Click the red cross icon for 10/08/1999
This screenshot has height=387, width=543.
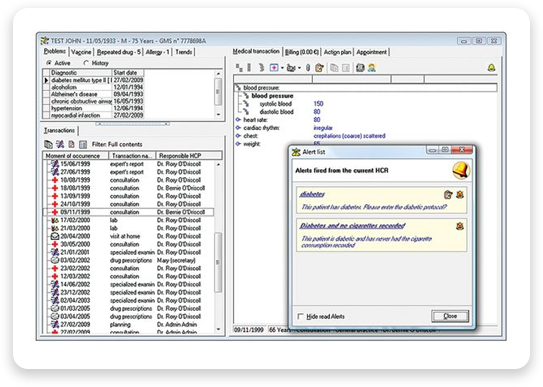[55, 180]
